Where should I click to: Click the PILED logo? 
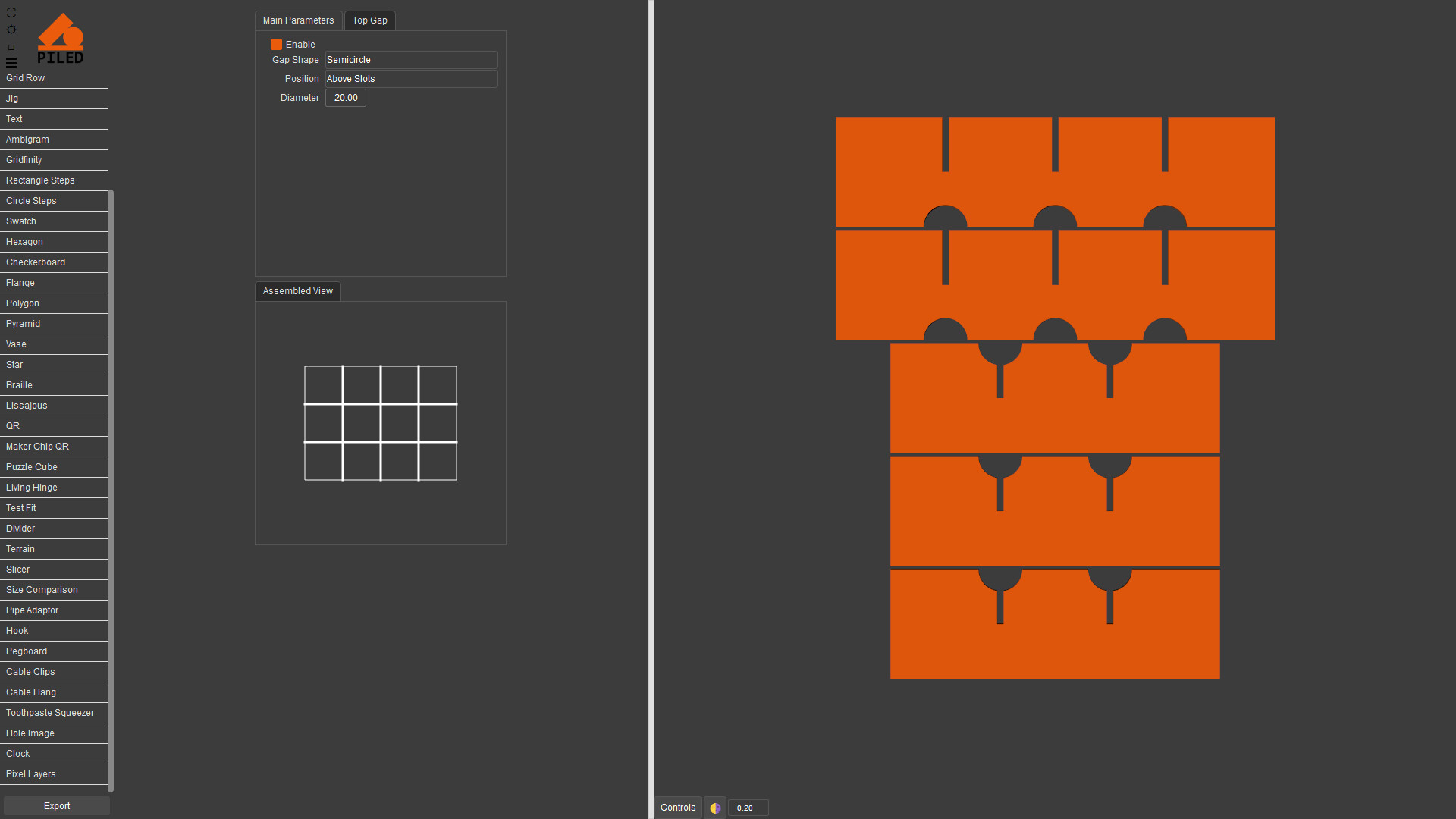coord(61,38)
